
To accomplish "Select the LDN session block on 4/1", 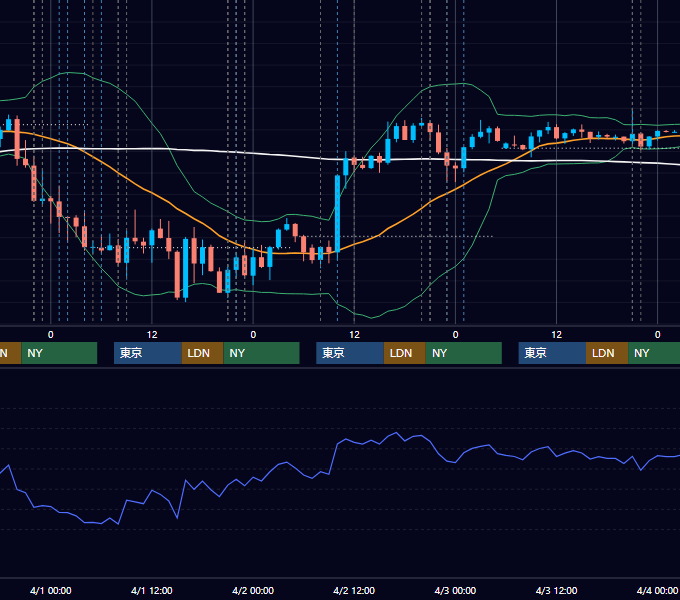I will (203, 353).
